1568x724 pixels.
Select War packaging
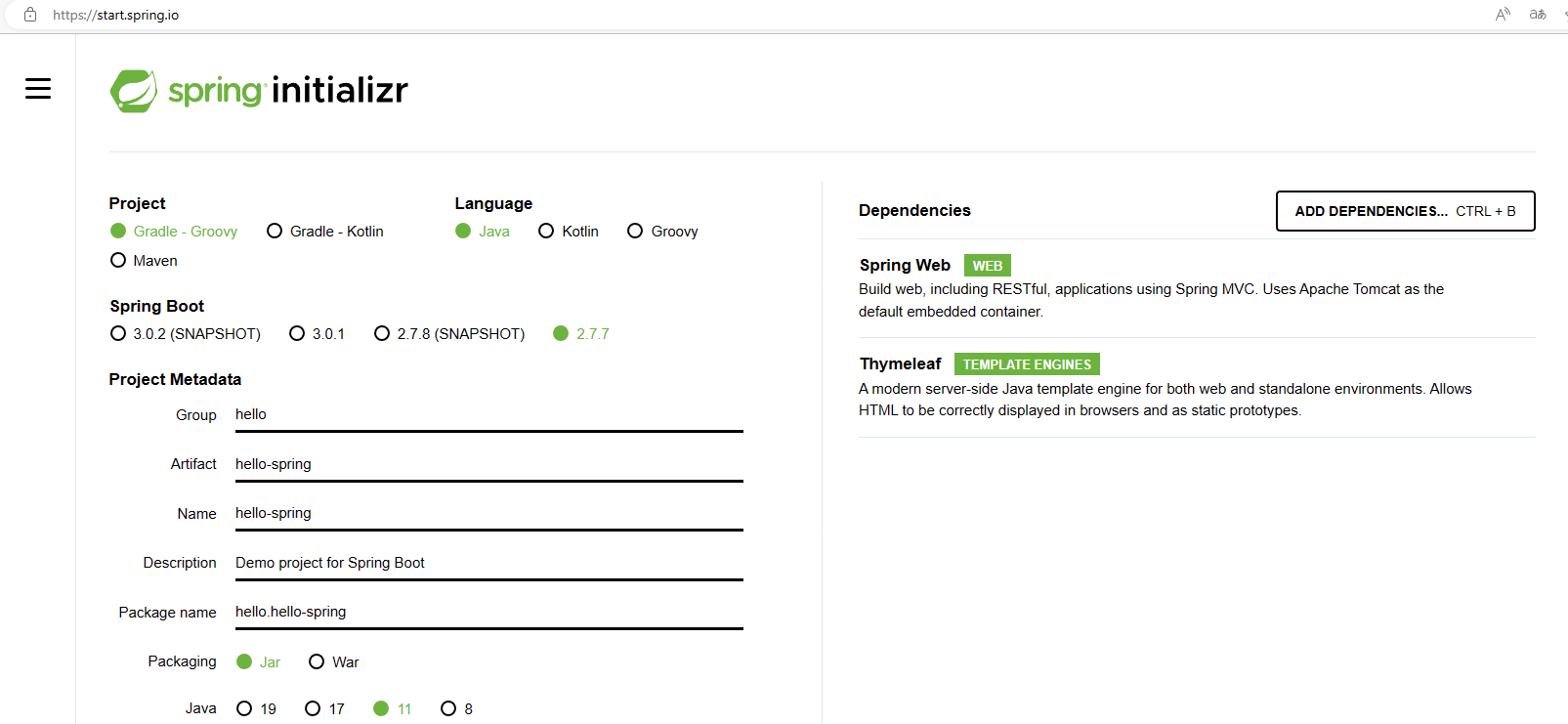[334, 662]
